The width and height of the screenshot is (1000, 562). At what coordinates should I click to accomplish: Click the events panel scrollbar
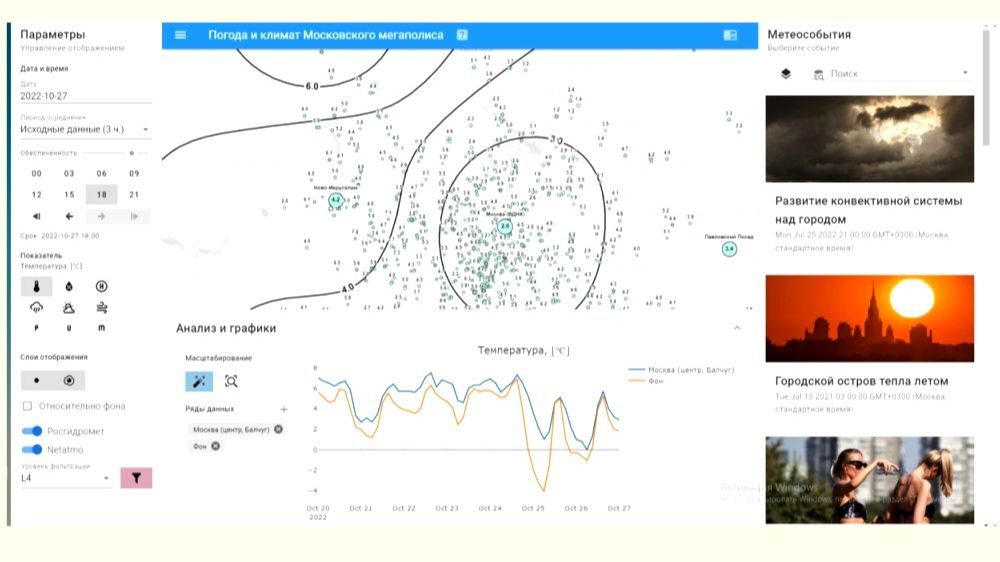(987, 88)
